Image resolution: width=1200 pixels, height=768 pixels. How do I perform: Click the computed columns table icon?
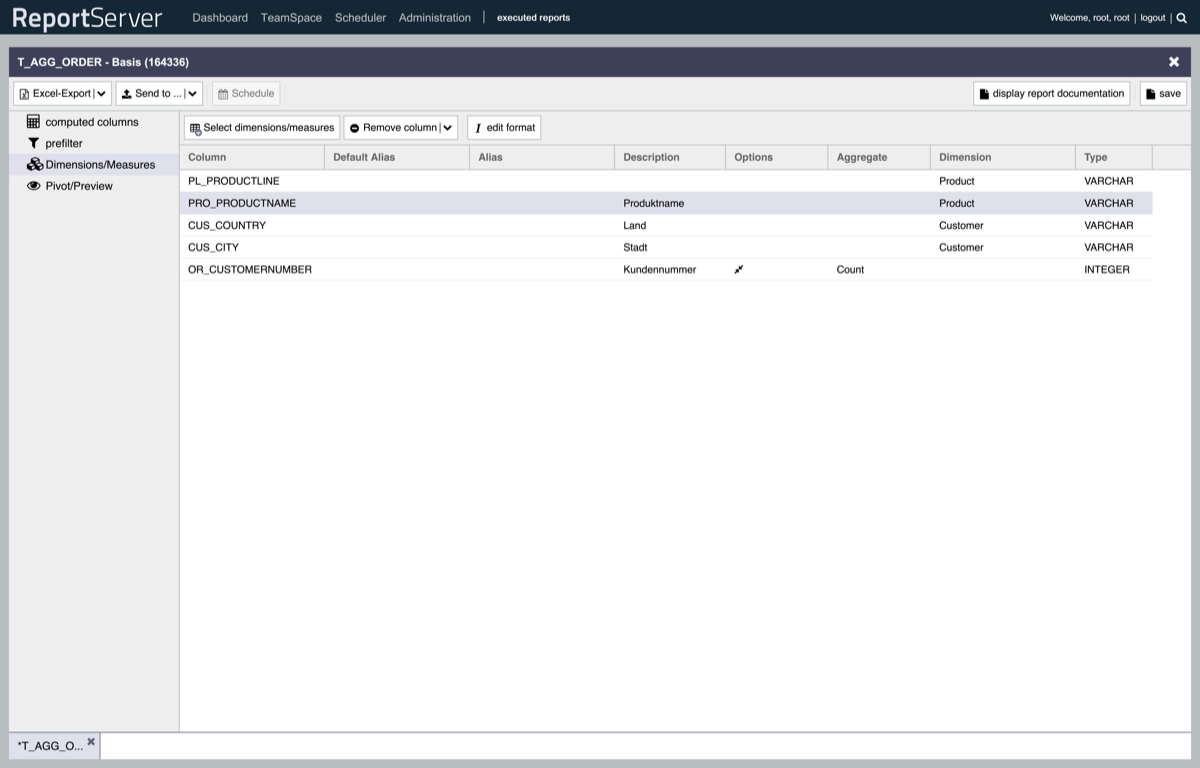tap(33, 121)
